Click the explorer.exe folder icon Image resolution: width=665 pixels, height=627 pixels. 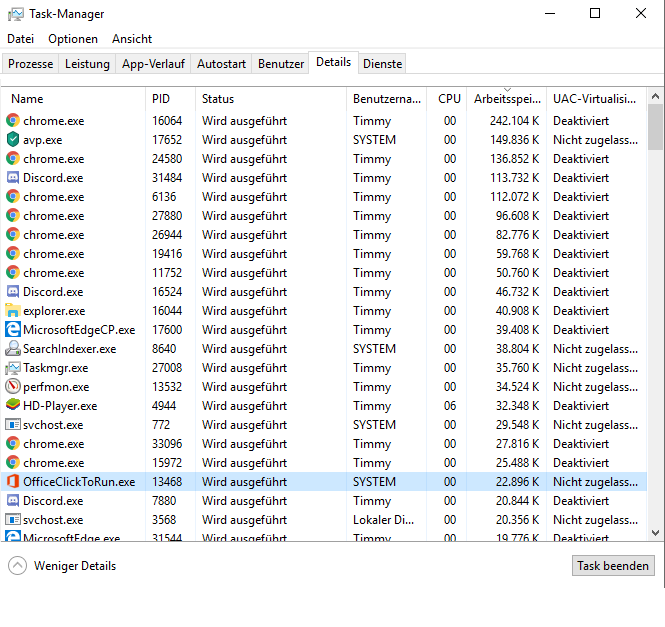click(13, 311)
